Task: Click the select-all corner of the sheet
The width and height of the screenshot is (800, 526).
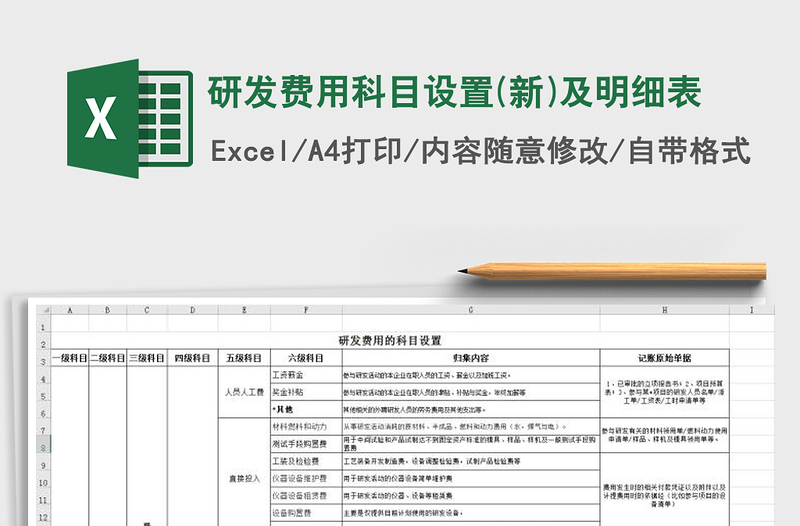Action: coord(44,310)
